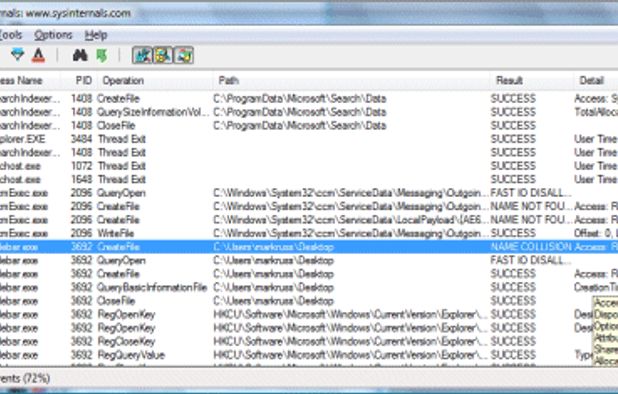Image resolution: width=618 pixels, height=394 pixels.
Task: Open the Tools menu
Action: coord(11,35)
